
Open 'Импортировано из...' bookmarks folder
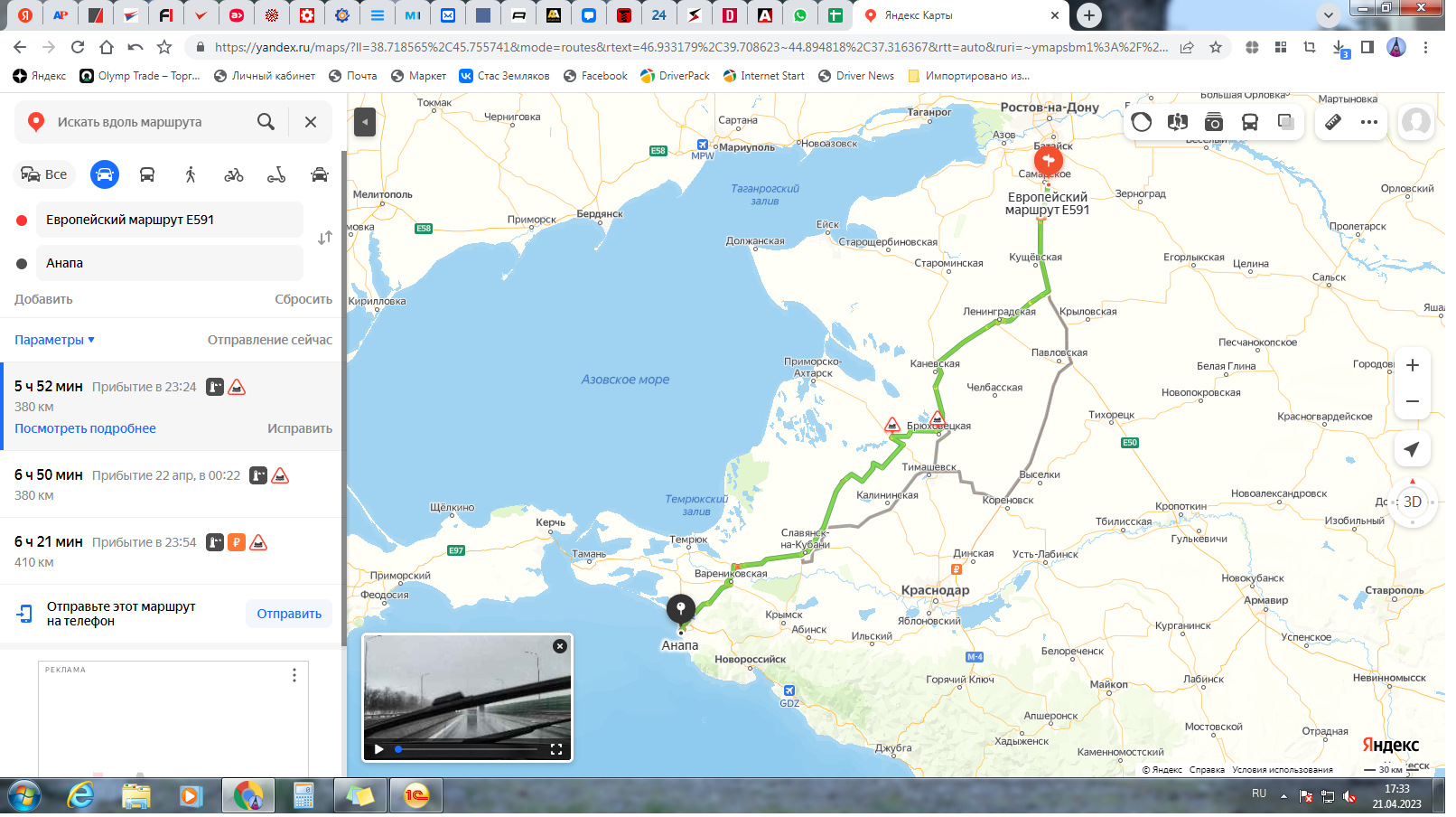pyautogui.click(x=968, y=76)
